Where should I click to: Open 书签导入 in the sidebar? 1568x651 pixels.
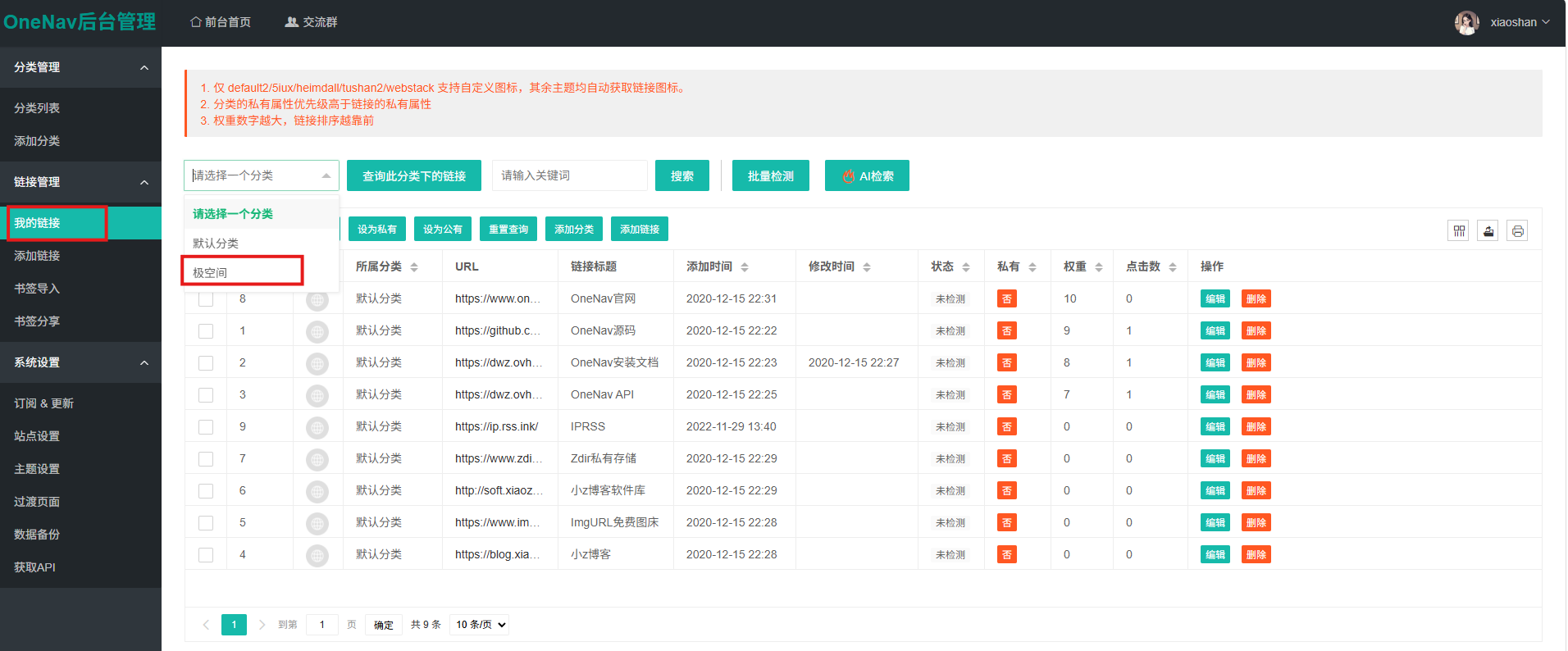pos(80,289)
